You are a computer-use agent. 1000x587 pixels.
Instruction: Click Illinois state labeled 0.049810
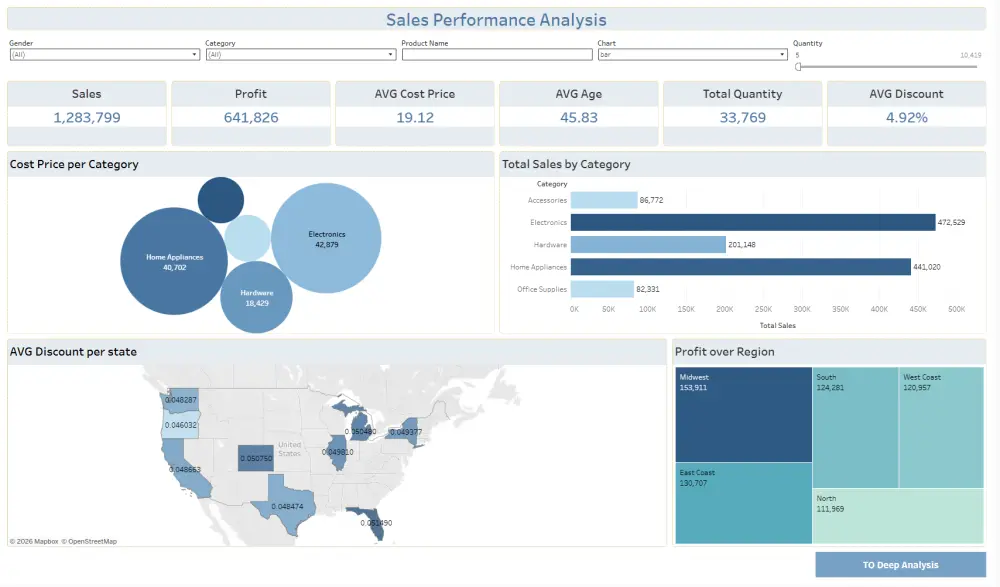(x=337, y=452)
